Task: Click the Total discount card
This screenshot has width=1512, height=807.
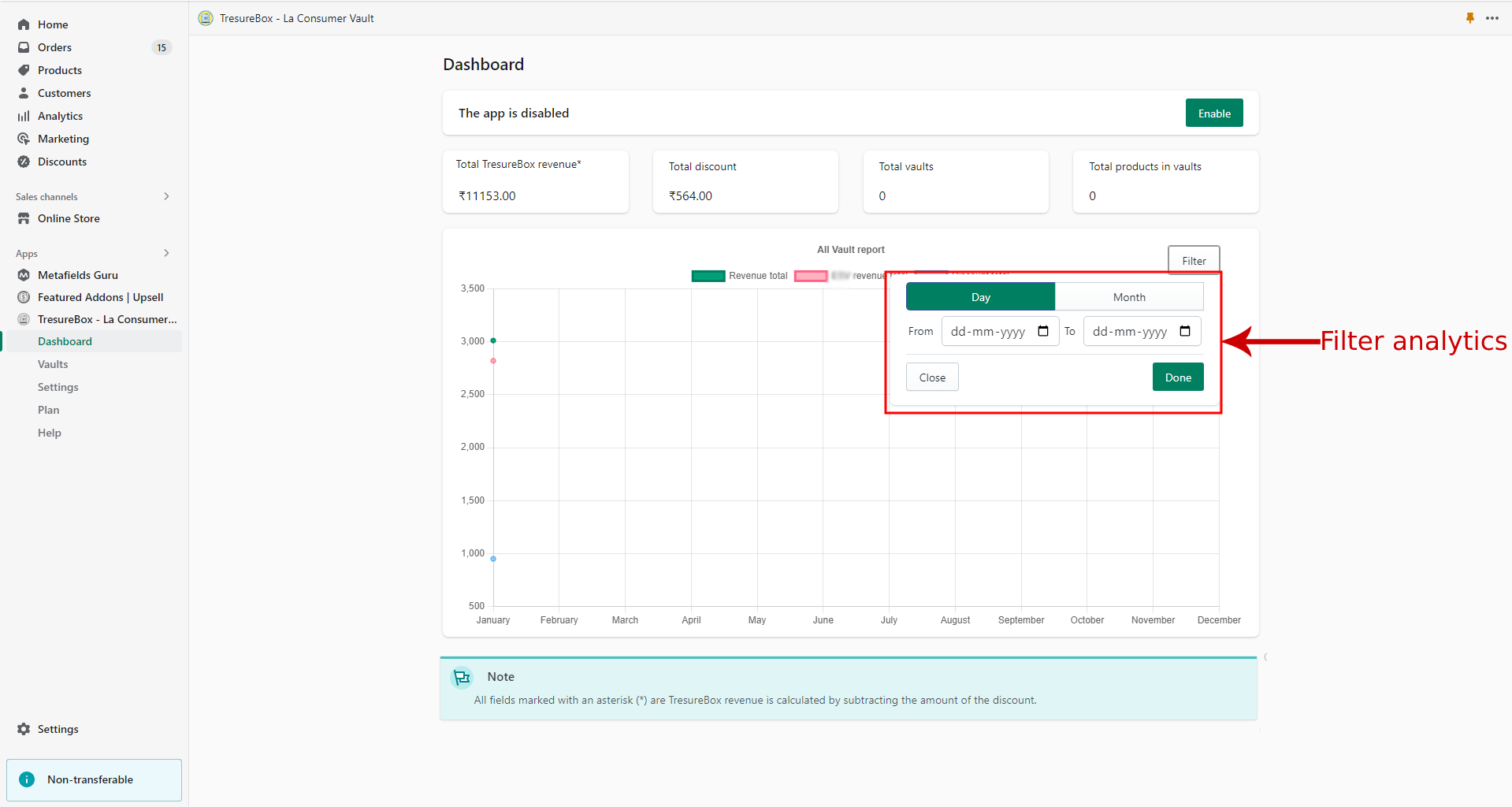Action: [745, 181]
